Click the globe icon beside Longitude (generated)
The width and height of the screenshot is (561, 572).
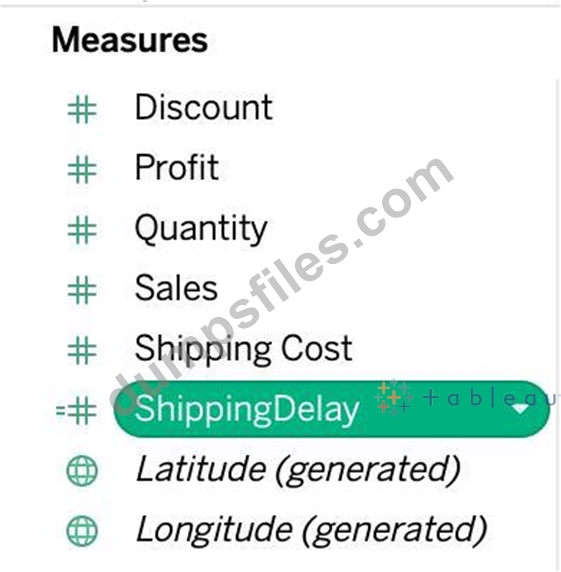click(82, 531)
